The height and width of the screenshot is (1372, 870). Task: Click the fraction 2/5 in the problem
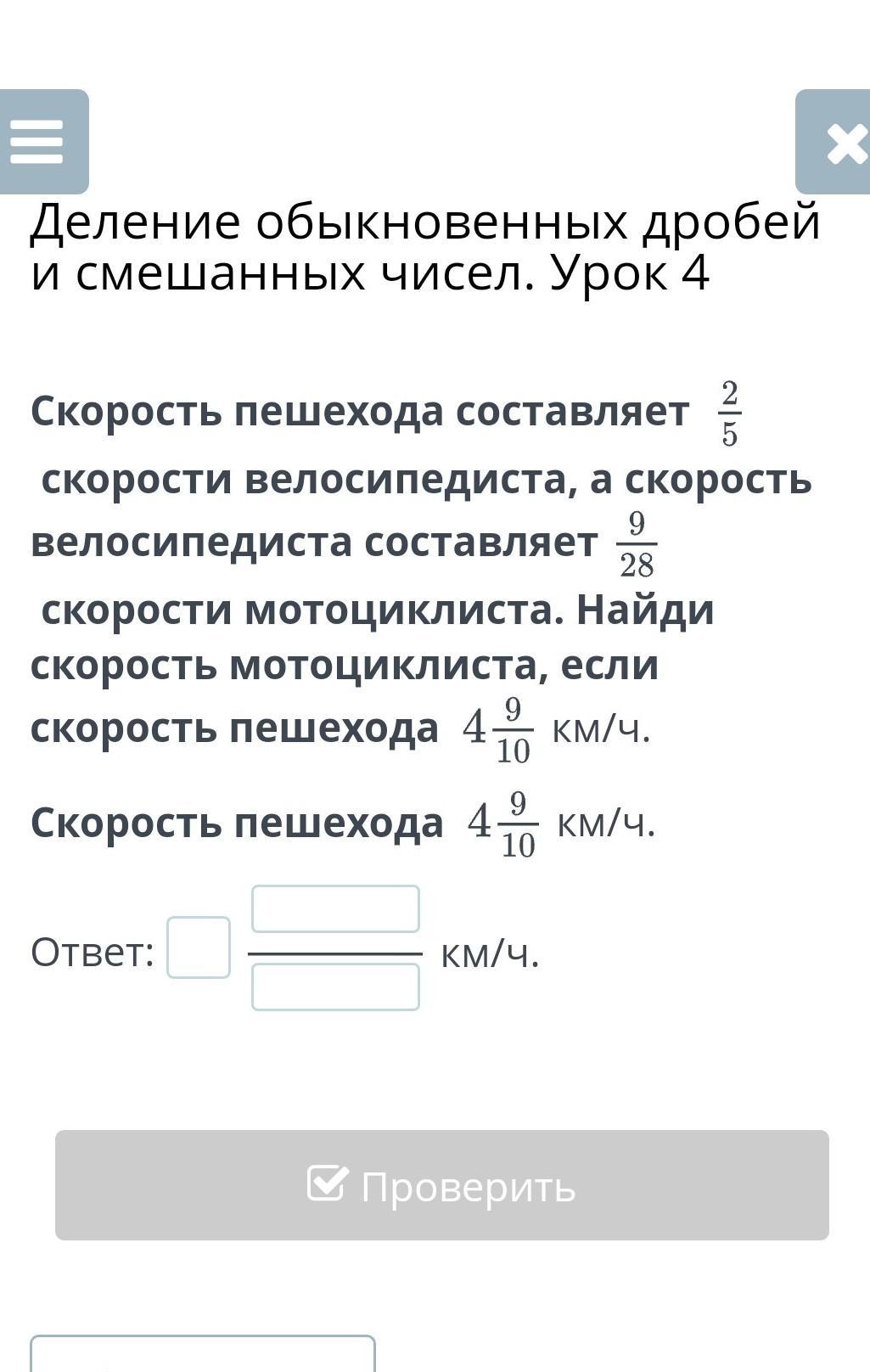729,413
